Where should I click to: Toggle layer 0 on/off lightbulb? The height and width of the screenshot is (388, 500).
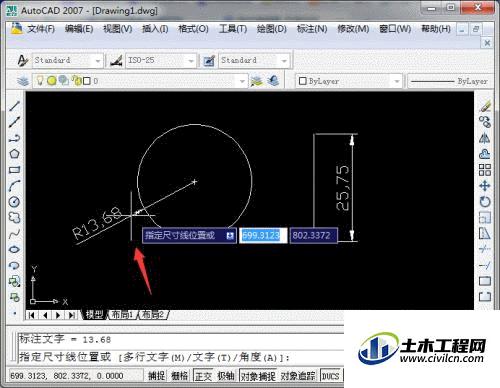pyautogui.click(x=40, y=80)
